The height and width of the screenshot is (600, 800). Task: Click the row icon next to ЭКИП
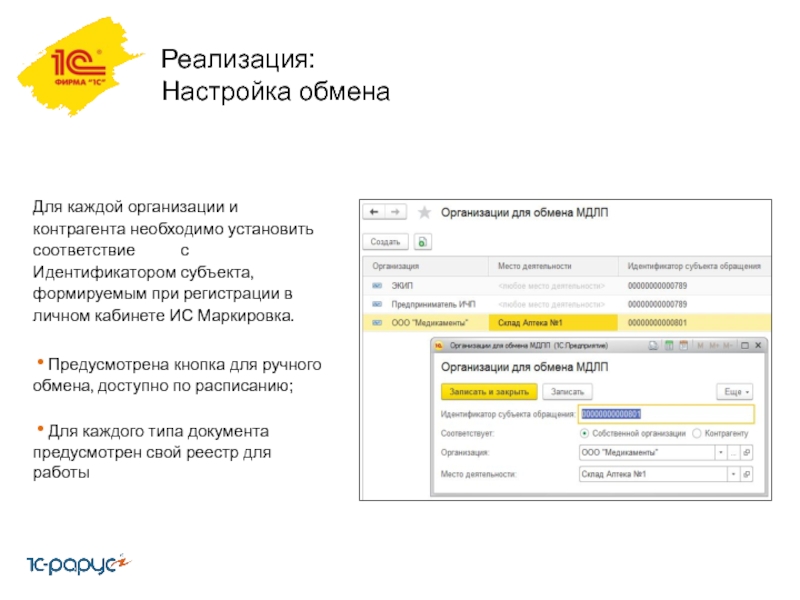pos(377,286)
